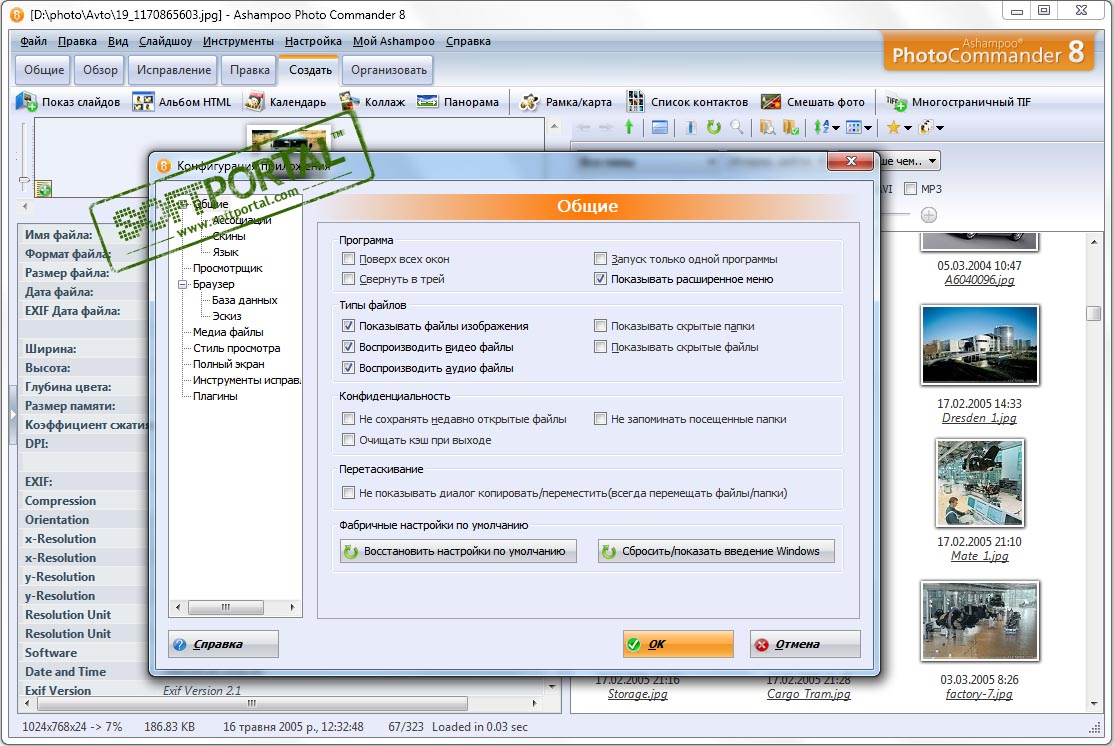1114x746 pixels.
Task: Open the Показ слайдов slideshow tool
Action: [68, 102]
